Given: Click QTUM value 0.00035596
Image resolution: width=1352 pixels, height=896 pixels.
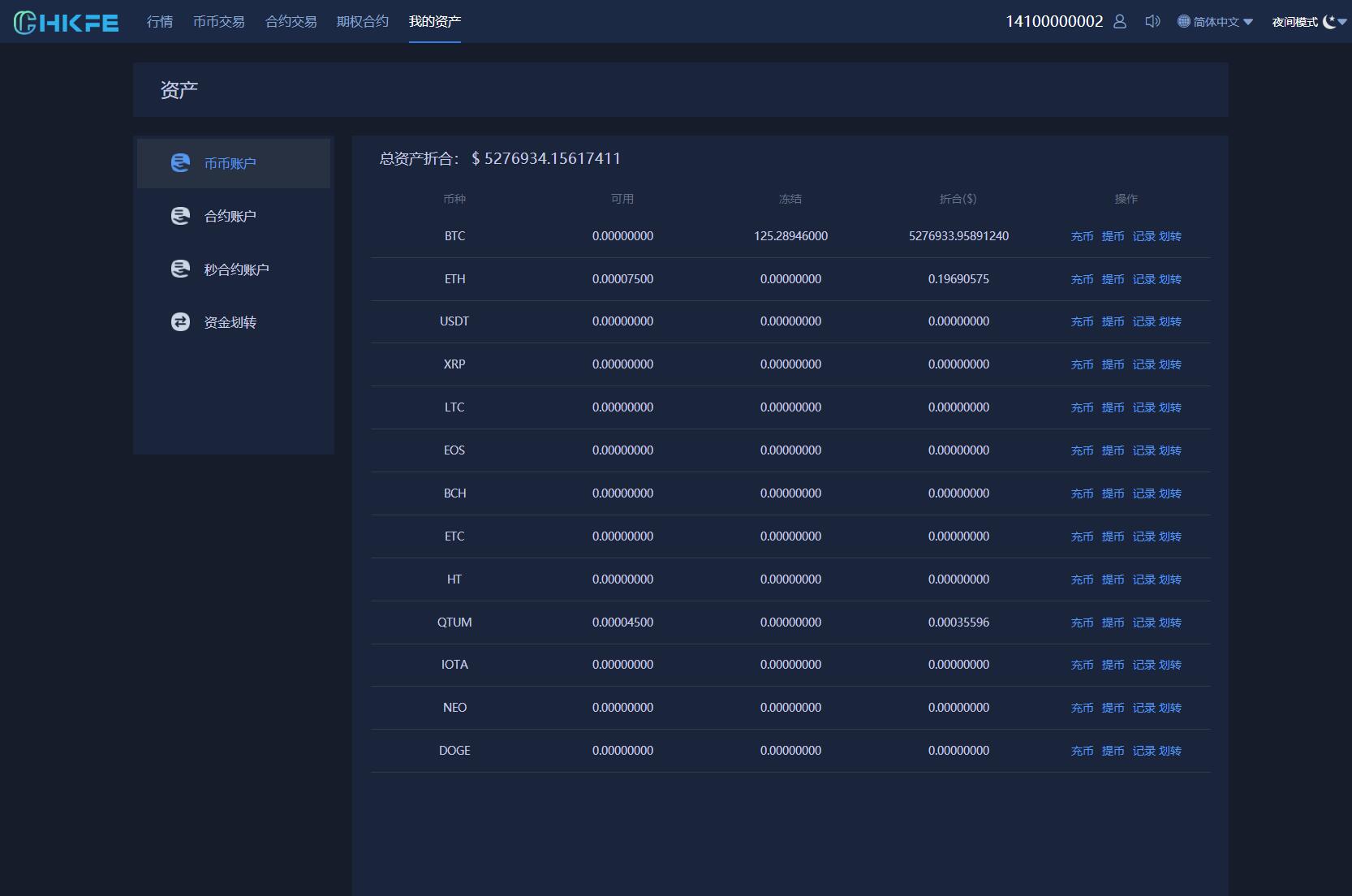Looking at the screenshot, I should pos(959,622).
